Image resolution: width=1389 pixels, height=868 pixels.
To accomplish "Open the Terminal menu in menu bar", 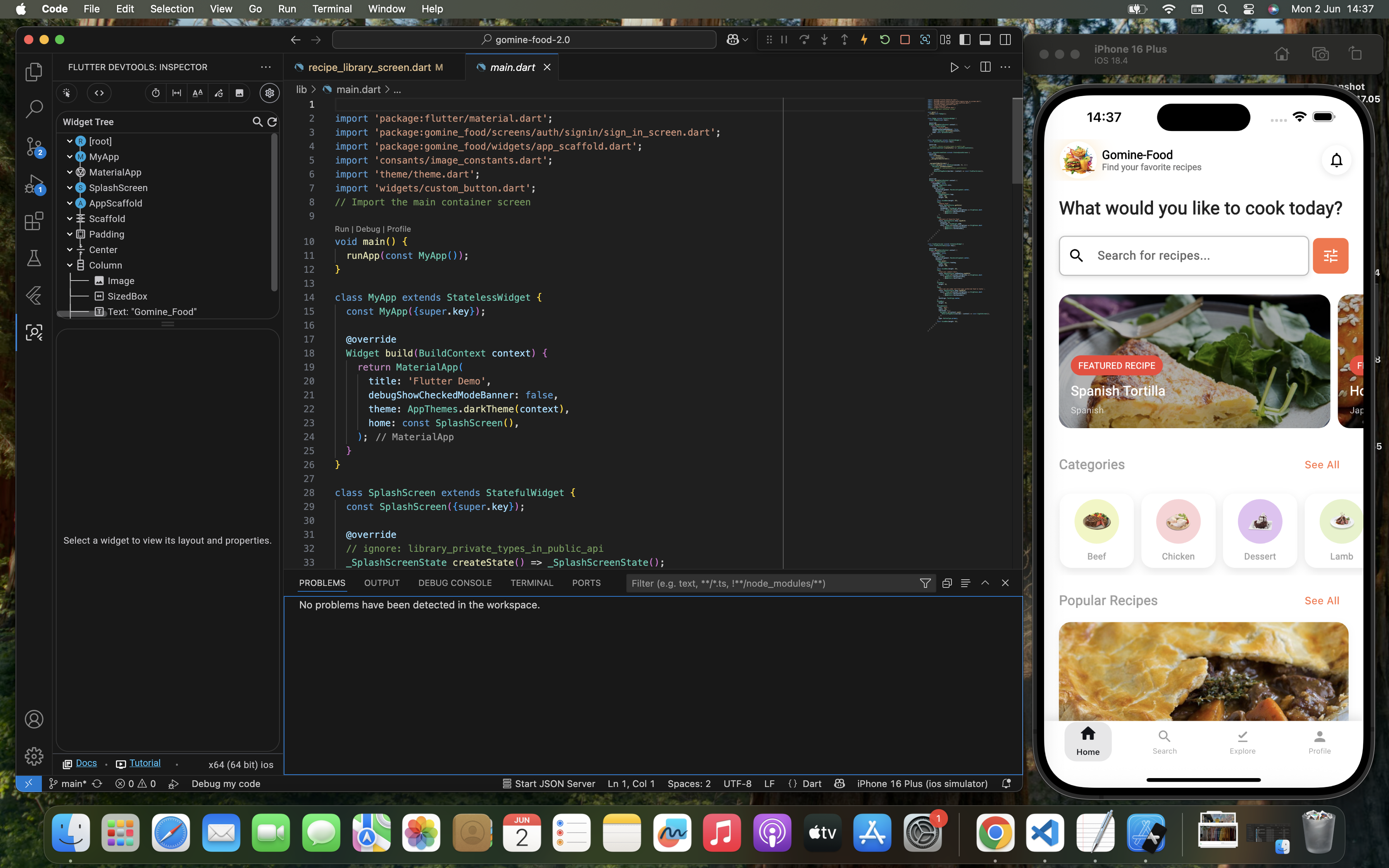I will pyautogui.click(x=332, y=9).
